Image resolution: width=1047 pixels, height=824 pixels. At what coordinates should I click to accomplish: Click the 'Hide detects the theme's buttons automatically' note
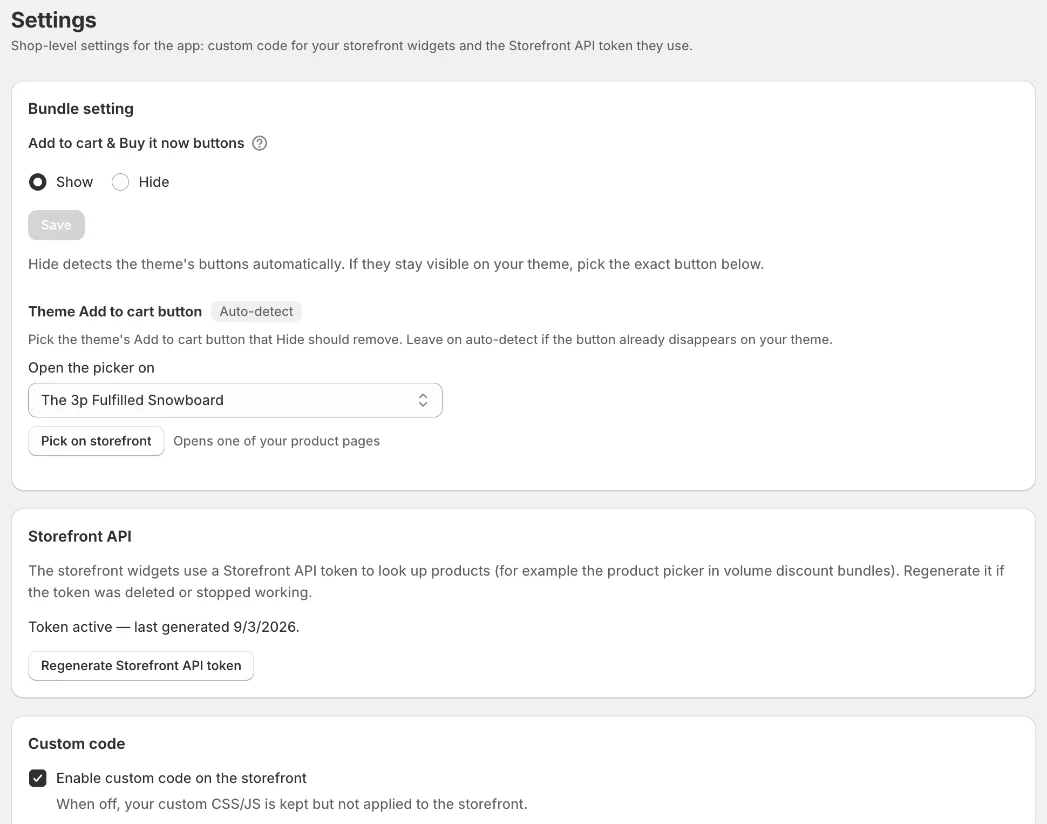click(396, 264)
